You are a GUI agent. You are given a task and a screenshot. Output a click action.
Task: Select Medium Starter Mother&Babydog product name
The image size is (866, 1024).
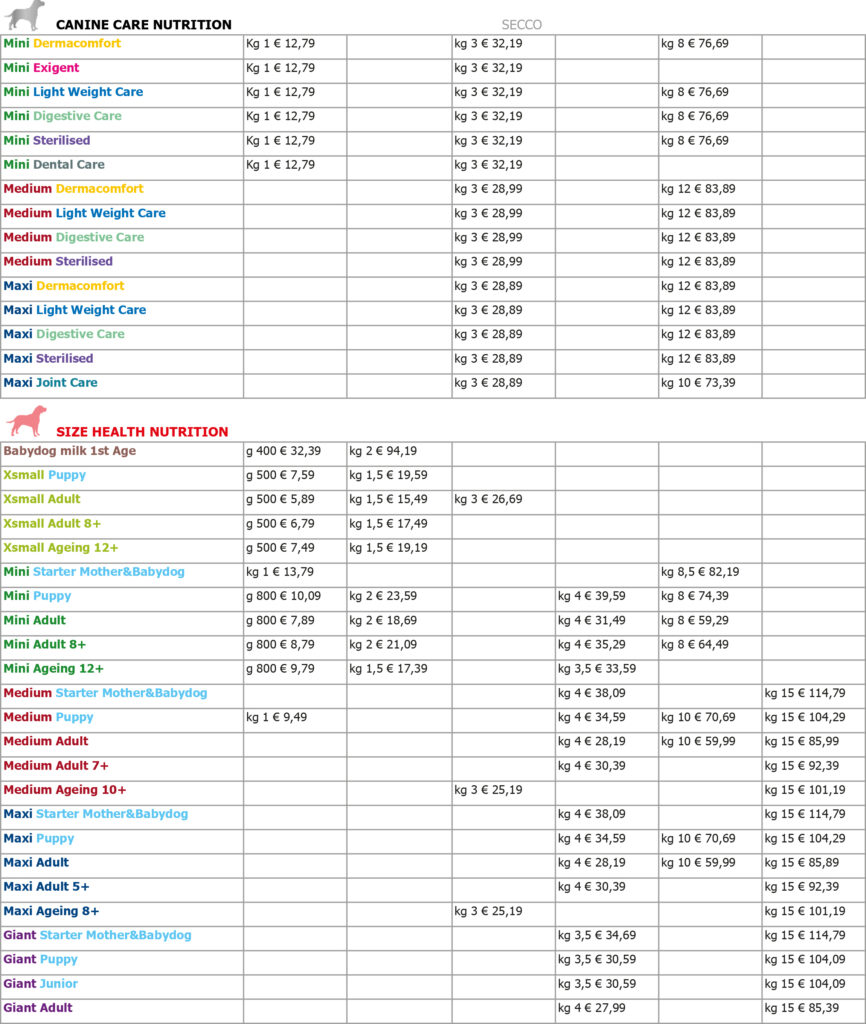click(x=105, y=692)
